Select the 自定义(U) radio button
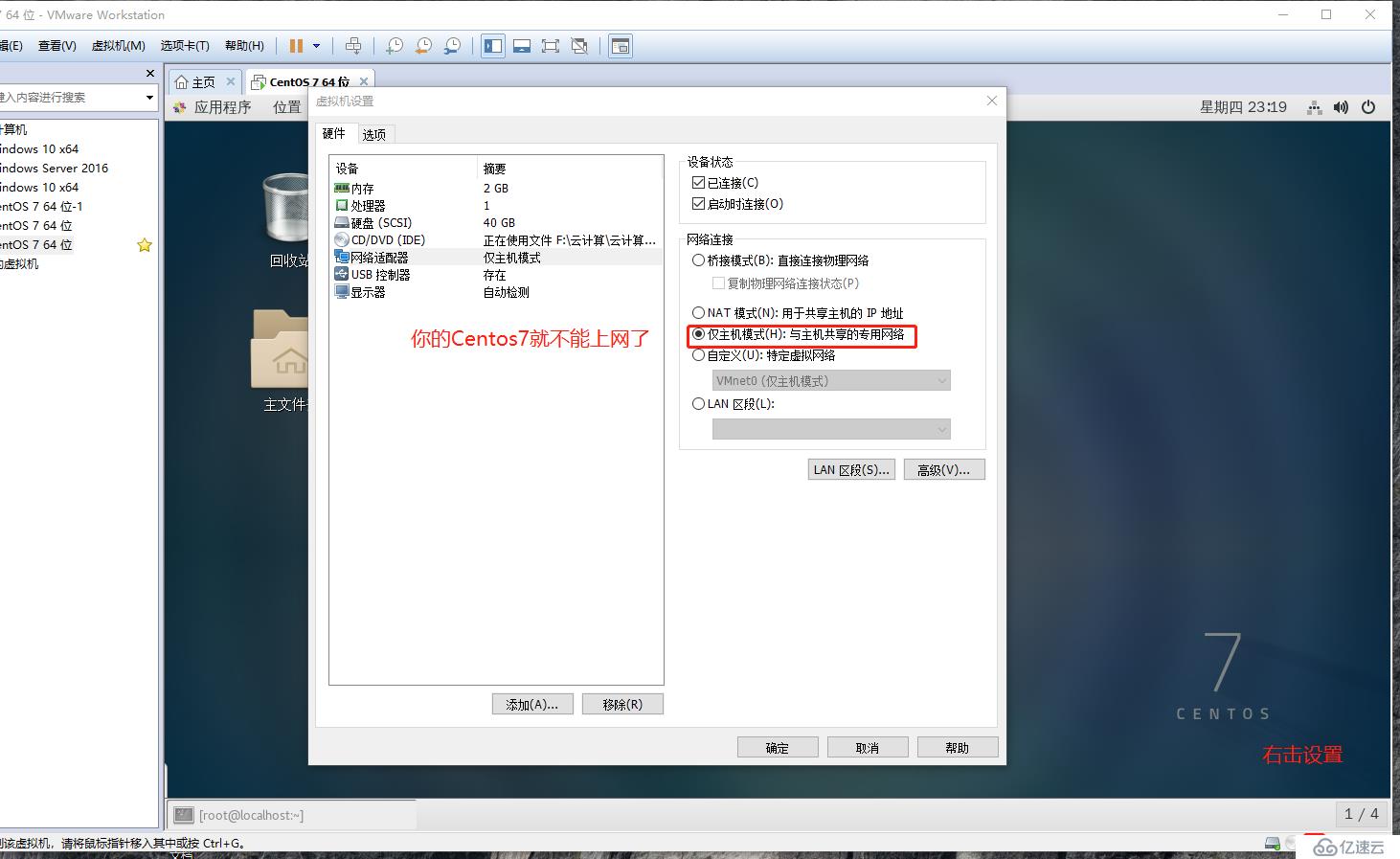1400x859 pixels. (x=698, y=355)
